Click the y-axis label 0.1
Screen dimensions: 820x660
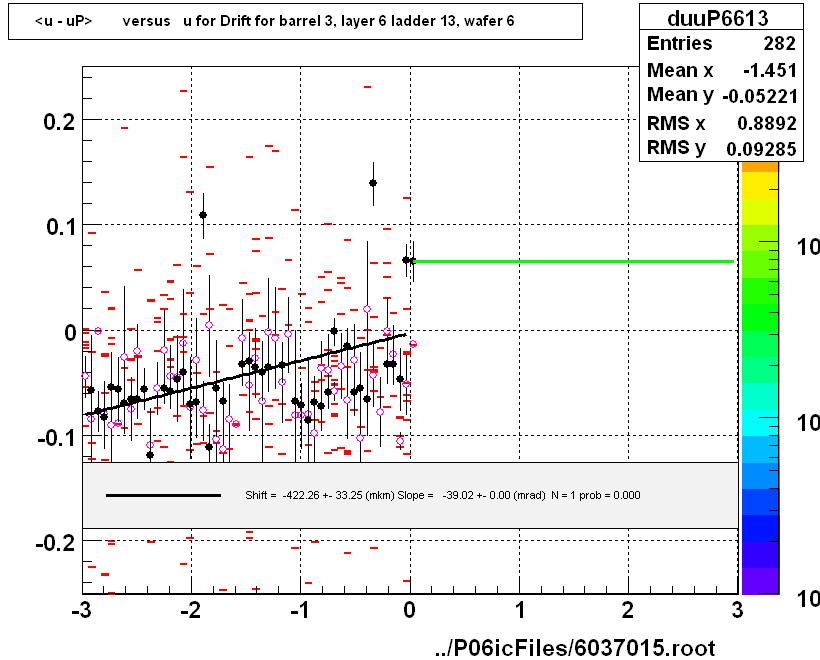(x=61, y=227)
